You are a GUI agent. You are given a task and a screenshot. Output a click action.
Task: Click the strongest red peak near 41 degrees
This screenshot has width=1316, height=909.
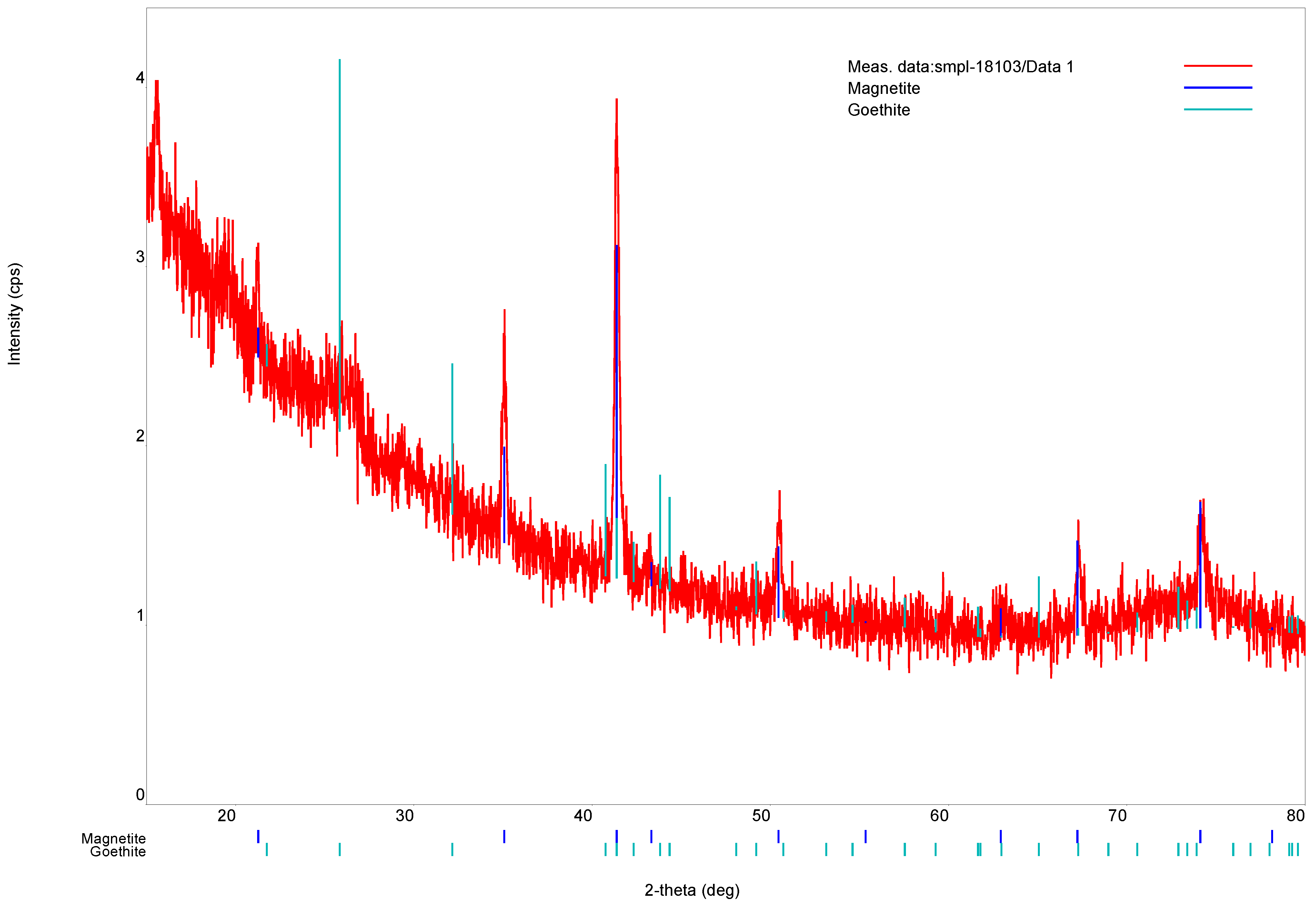point(616,101)
